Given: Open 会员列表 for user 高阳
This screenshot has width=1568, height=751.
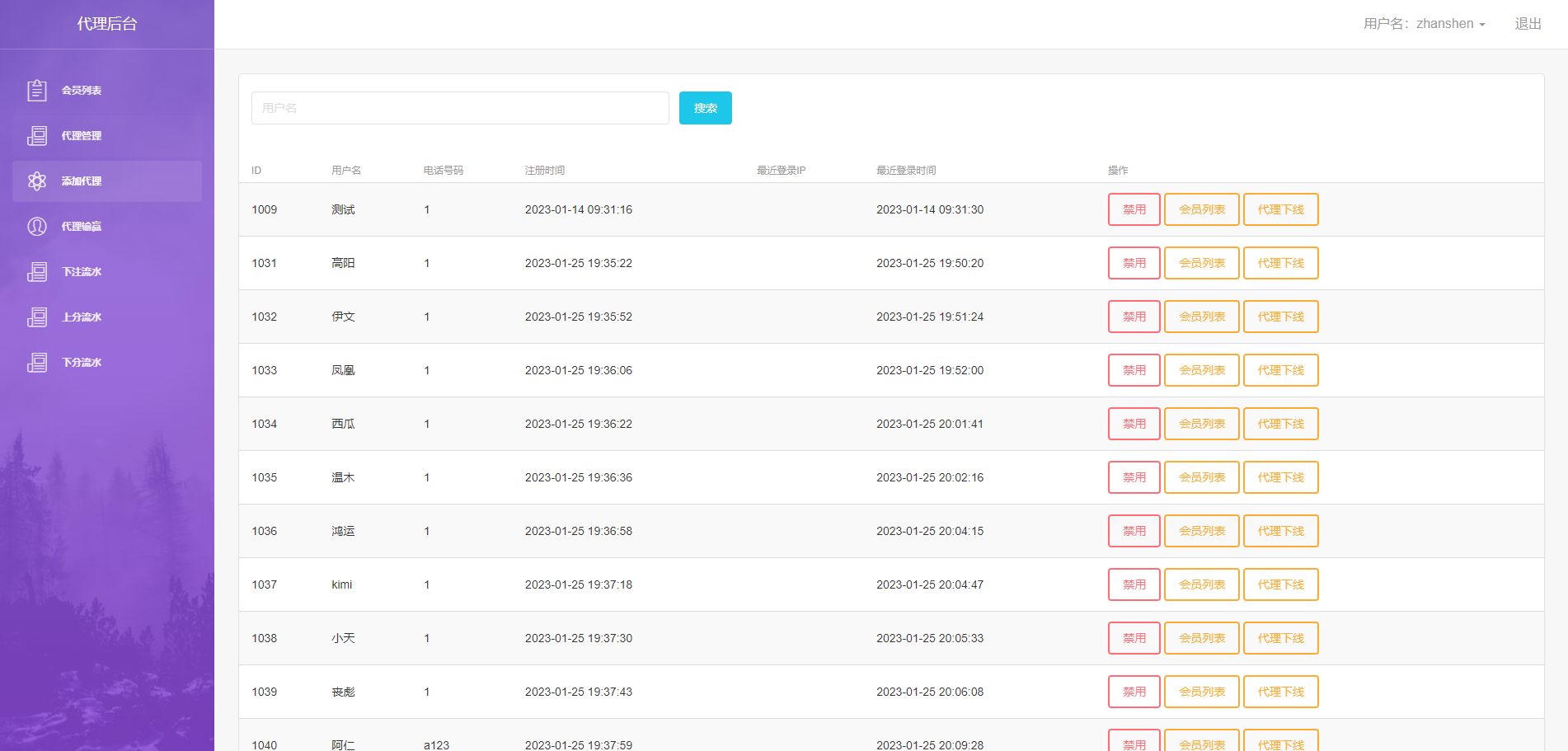Looking at the screenshot, I should click(x=1201, y=263).
